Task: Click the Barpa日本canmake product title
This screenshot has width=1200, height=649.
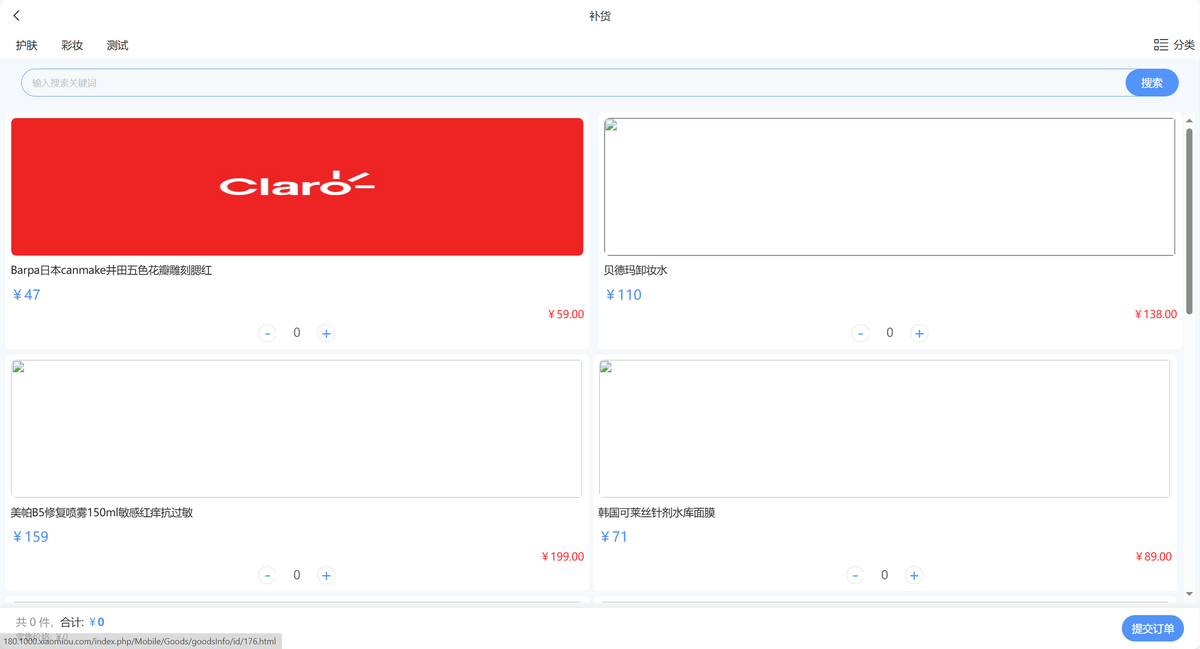Action: 112,270
